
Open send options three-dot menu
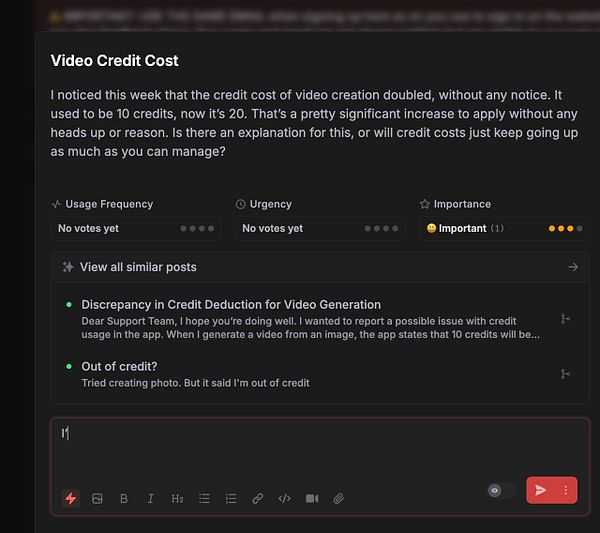click(566, 490)
